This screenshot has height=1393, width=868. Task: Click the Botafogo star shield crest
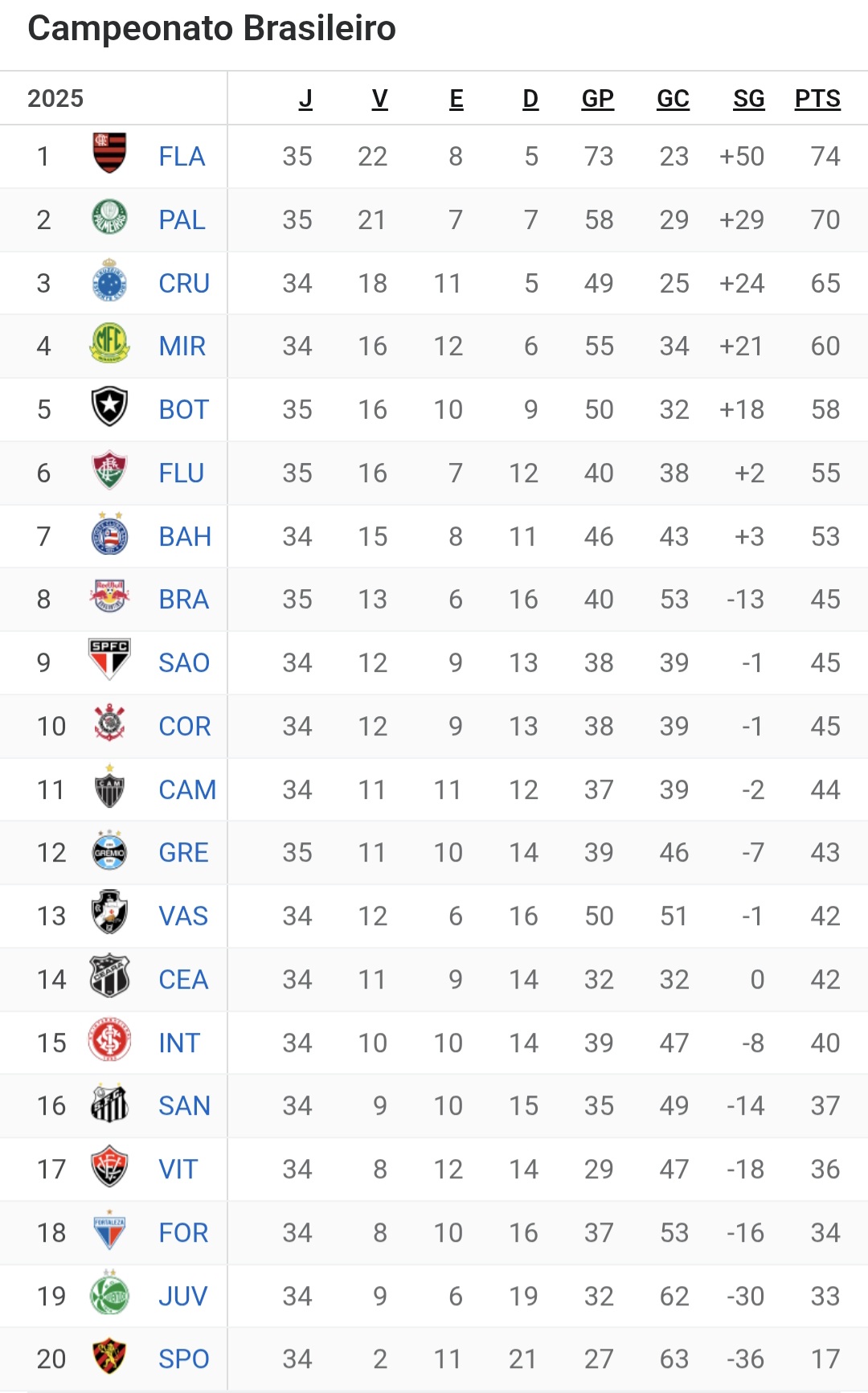coord(109,408)
